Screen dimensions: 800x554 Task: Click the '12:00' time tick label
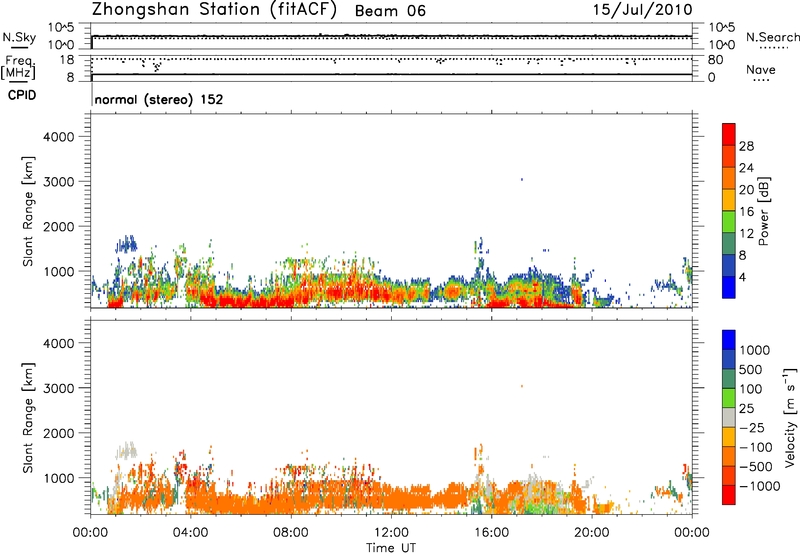391,533
